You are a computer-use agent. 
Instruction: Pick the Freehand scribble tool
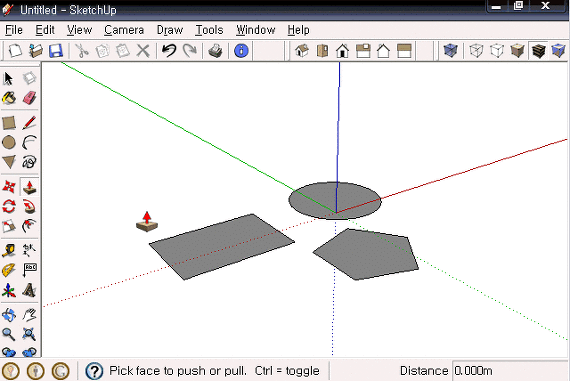[29, 162]
